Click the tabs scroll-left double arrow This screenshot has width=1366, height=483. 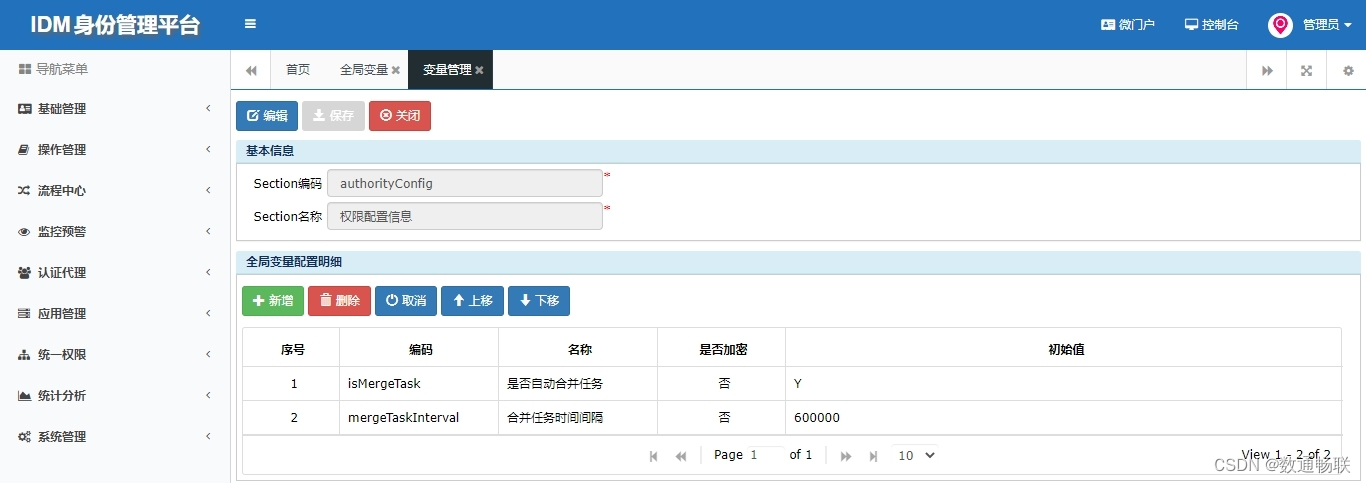(x=251, y=70)
